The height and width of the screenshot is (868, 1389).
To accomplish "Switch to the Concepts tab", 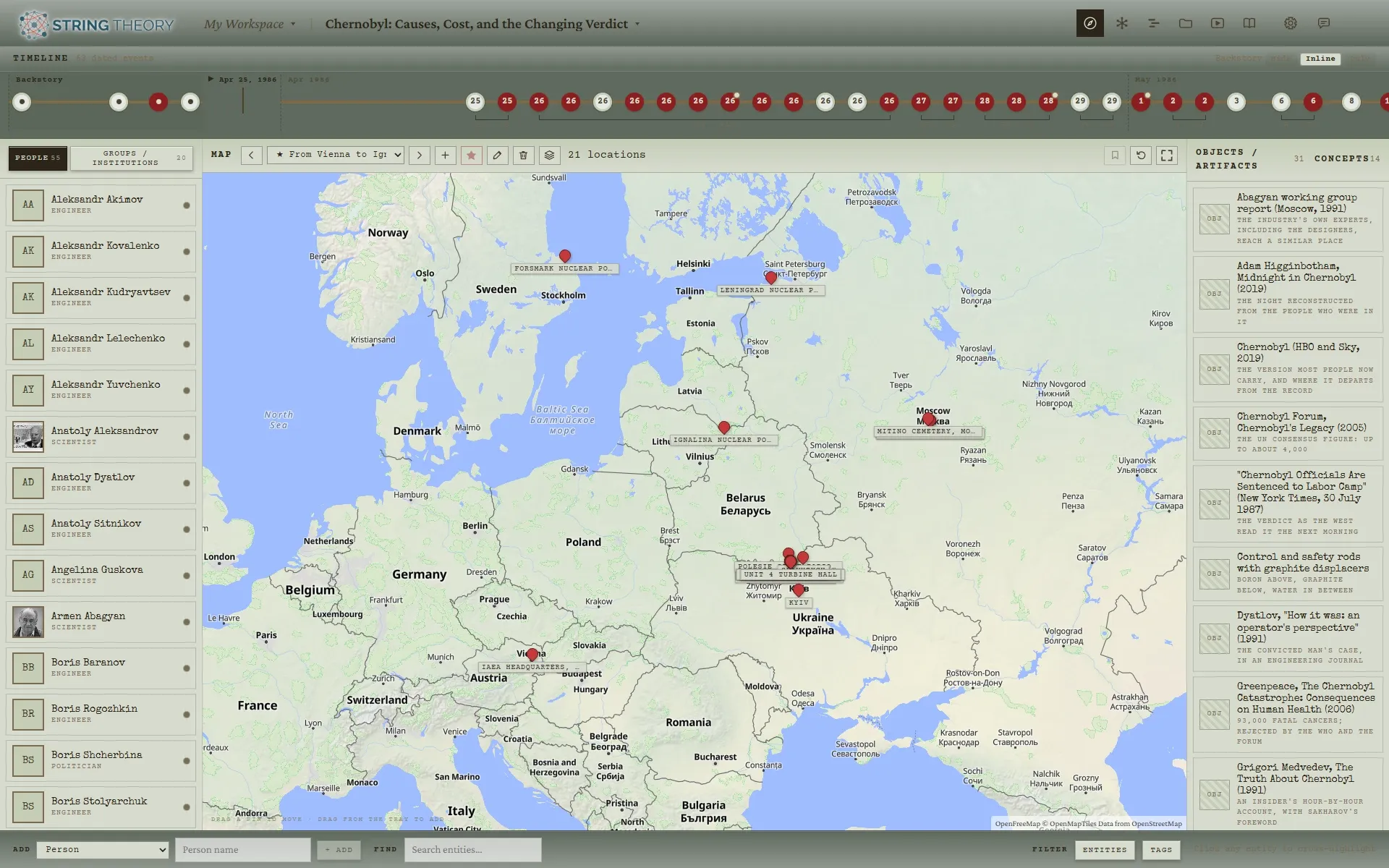I will (1346, 158).
